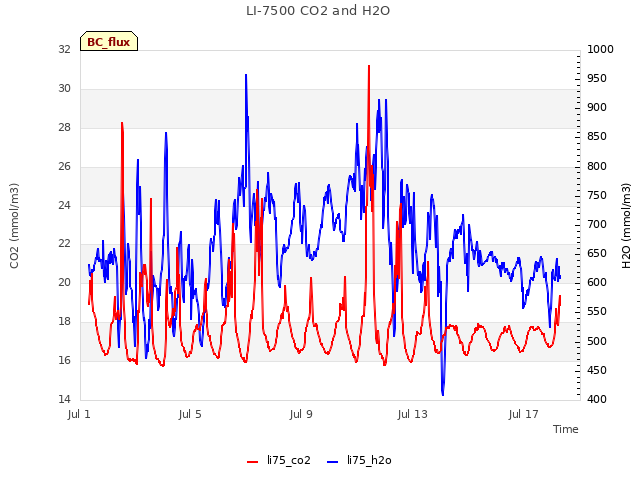640x480 pixels.
Task: Click the Jul 17 x-axis tick label
Action: pyautogui.click(x=523, y=414)
